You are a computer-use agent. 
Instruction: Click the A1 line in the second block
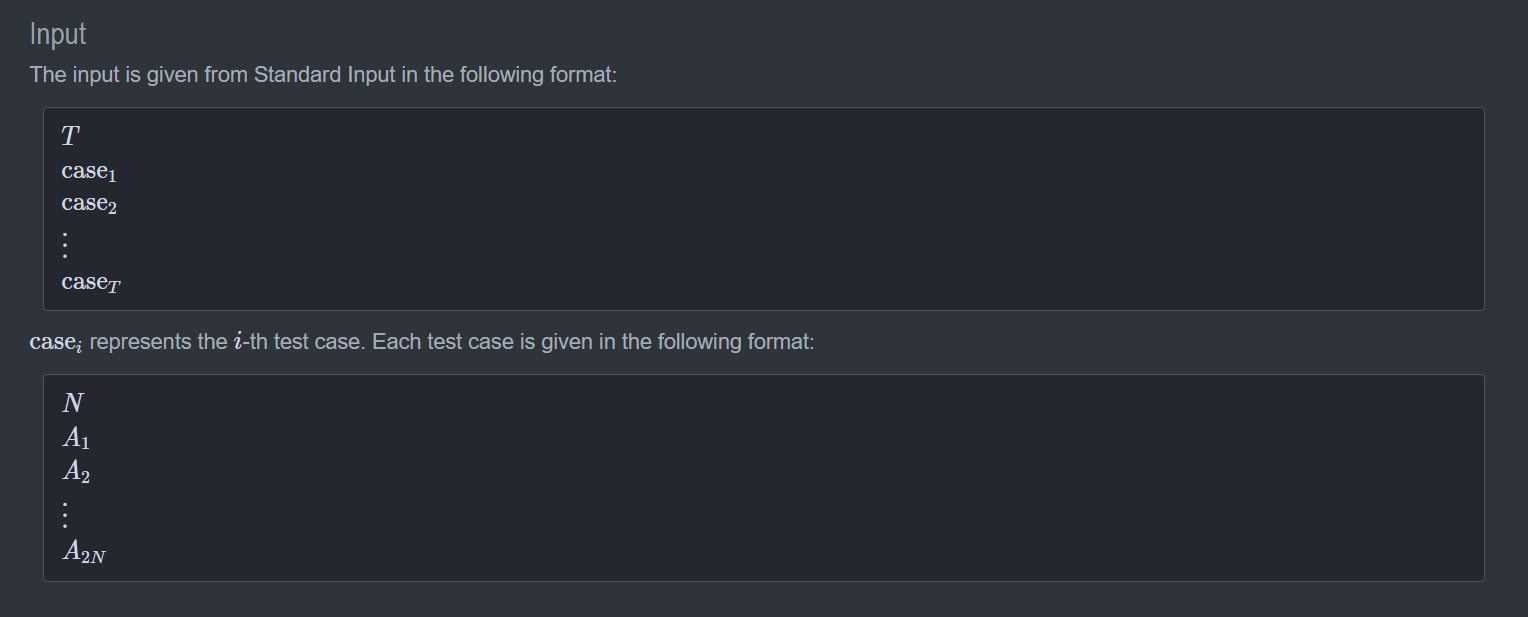pyautogui.click(x=76, y=439)
